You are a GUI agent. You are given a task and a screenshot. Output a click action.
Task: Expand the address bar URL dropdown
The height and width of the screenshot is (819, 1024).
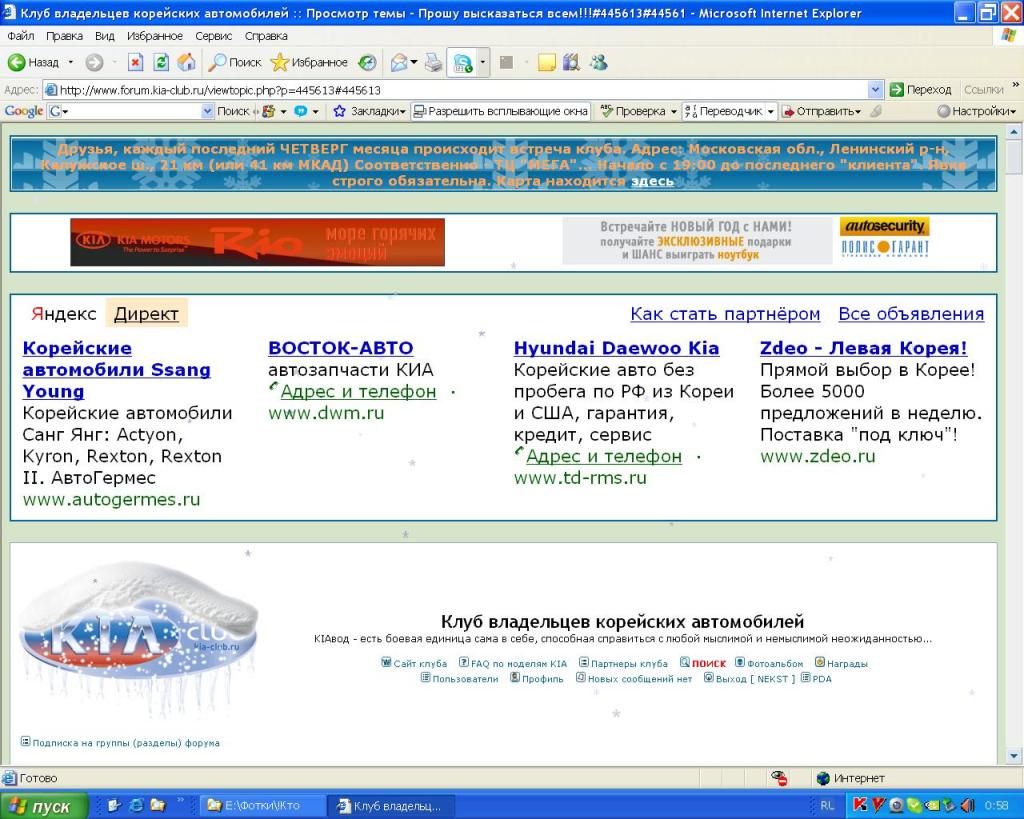pos(876,90)
